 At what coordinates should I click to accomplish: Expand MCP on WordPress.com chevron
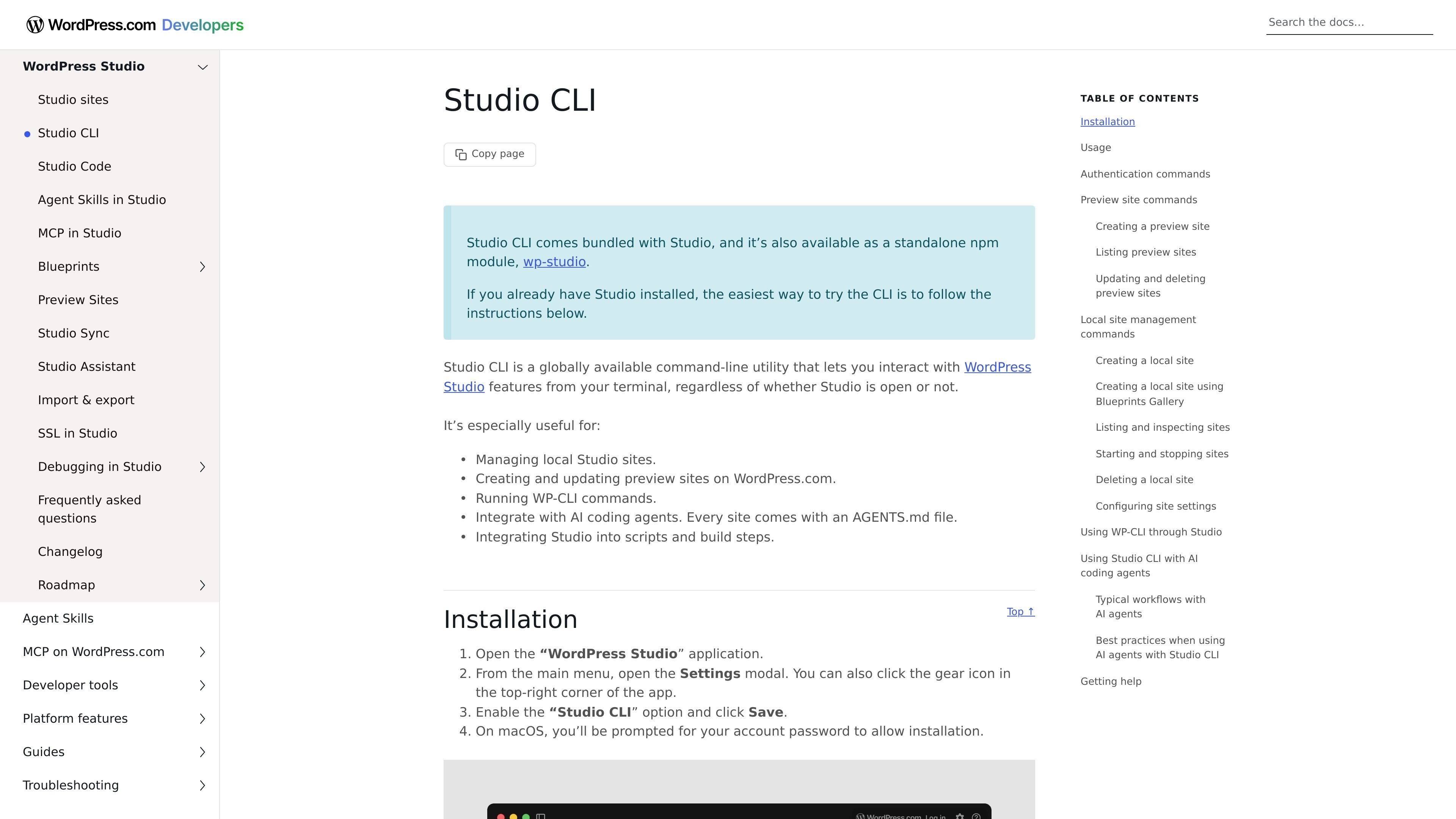pyautogui.click(x=202, y=652)
